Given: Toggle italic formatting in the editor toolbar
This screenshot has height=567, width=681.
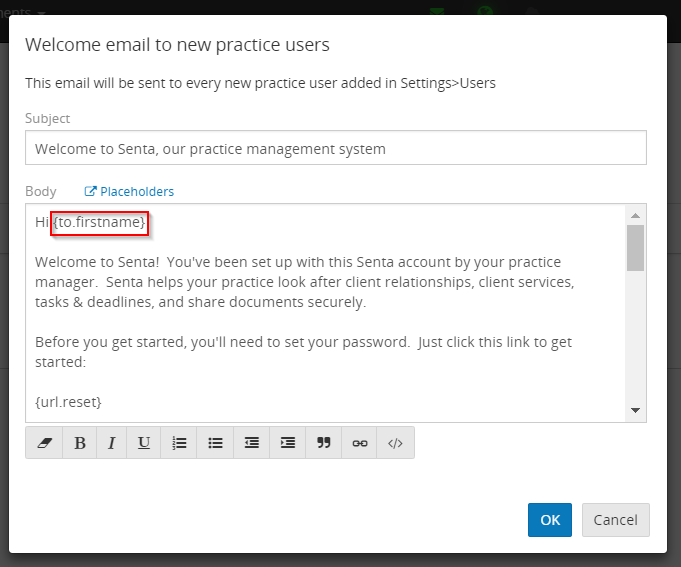Looking at the screenshot, I should point(112,443).
